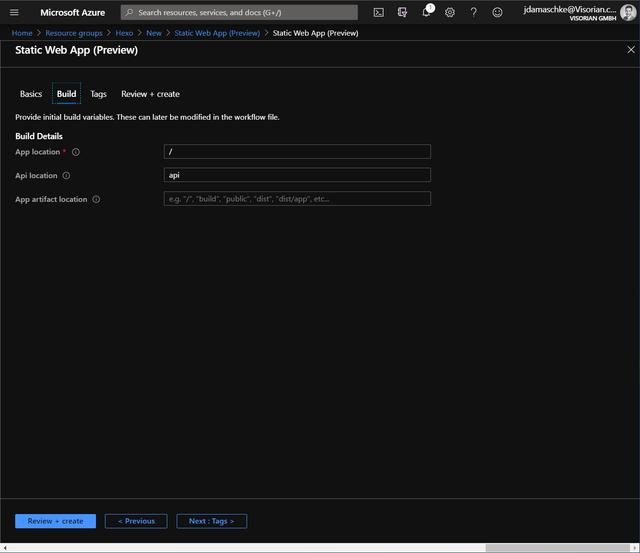Click the Previous button

[x=136, y=521]
